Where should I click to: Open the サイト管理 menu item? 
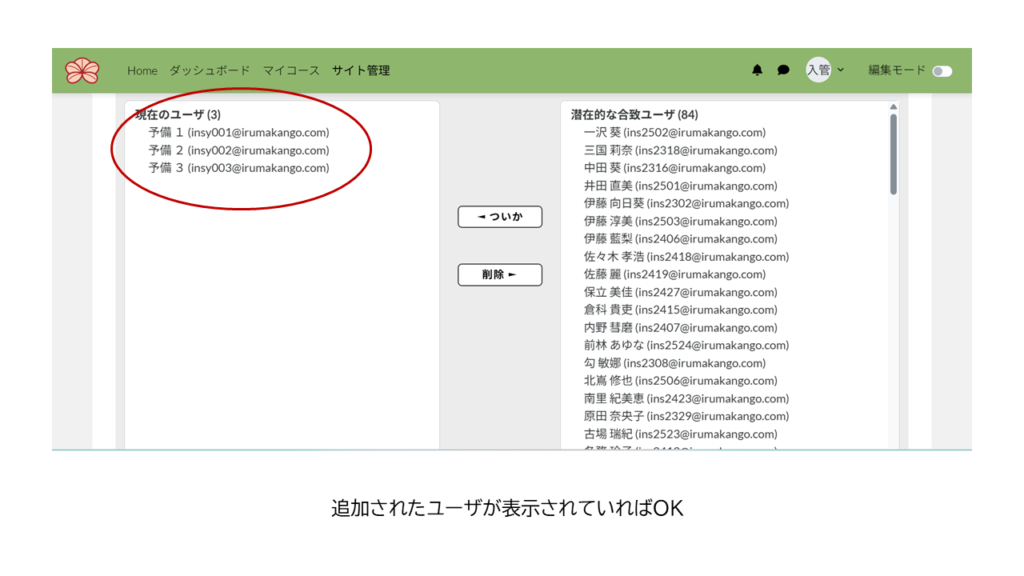(x=361, y=71)
